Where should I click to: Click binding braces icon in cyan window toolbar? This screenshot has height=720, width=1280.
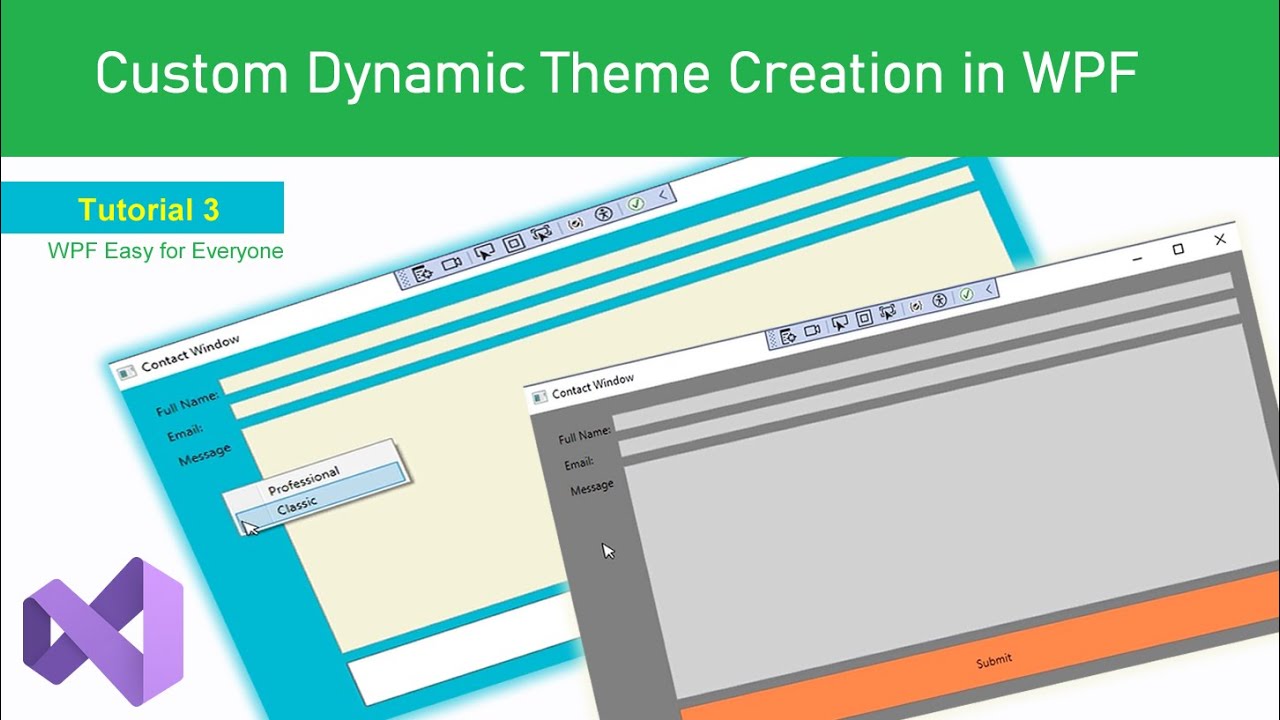coord(575,224)
